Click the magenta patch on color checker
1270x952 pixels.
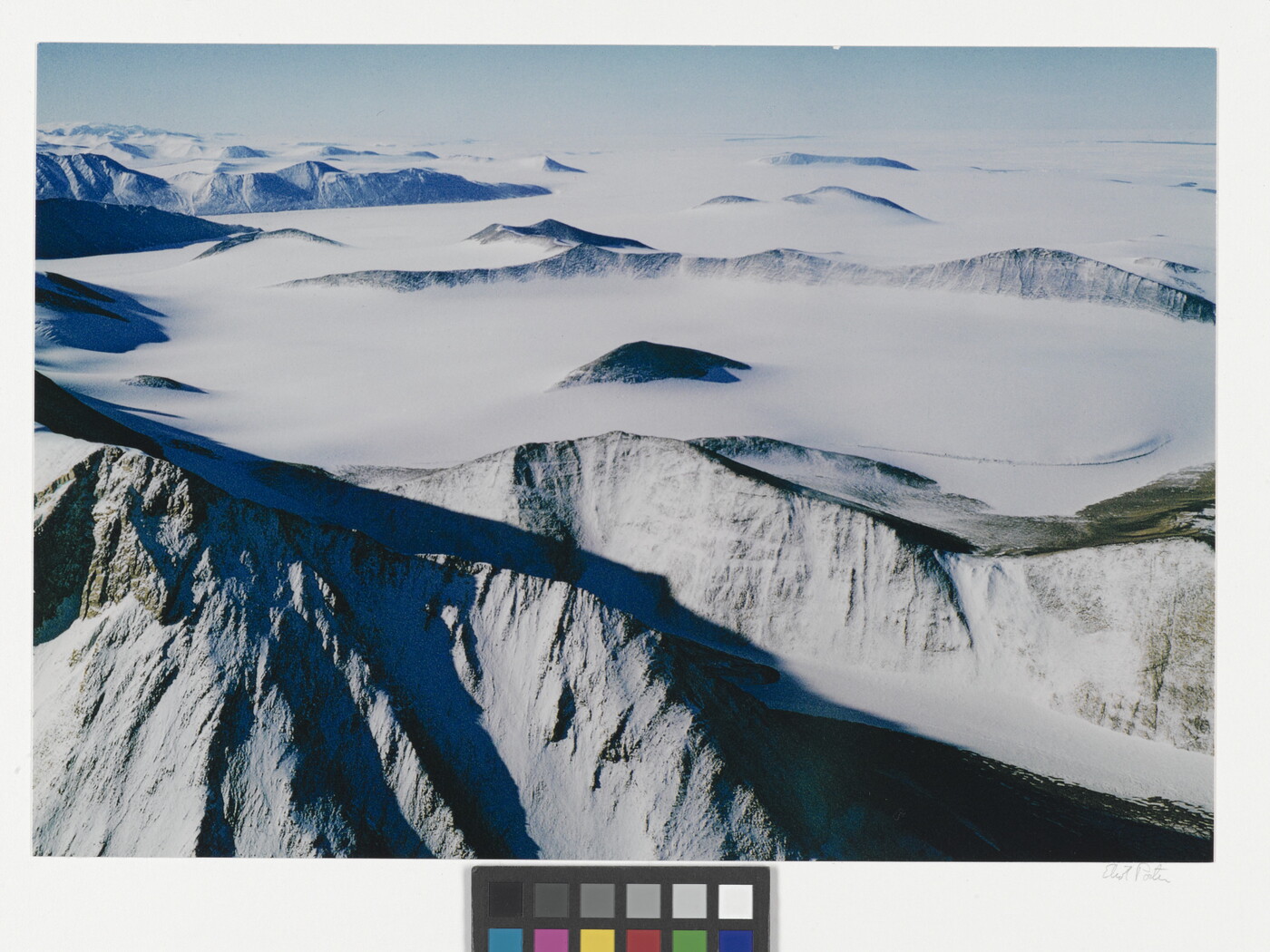(552, 940)
